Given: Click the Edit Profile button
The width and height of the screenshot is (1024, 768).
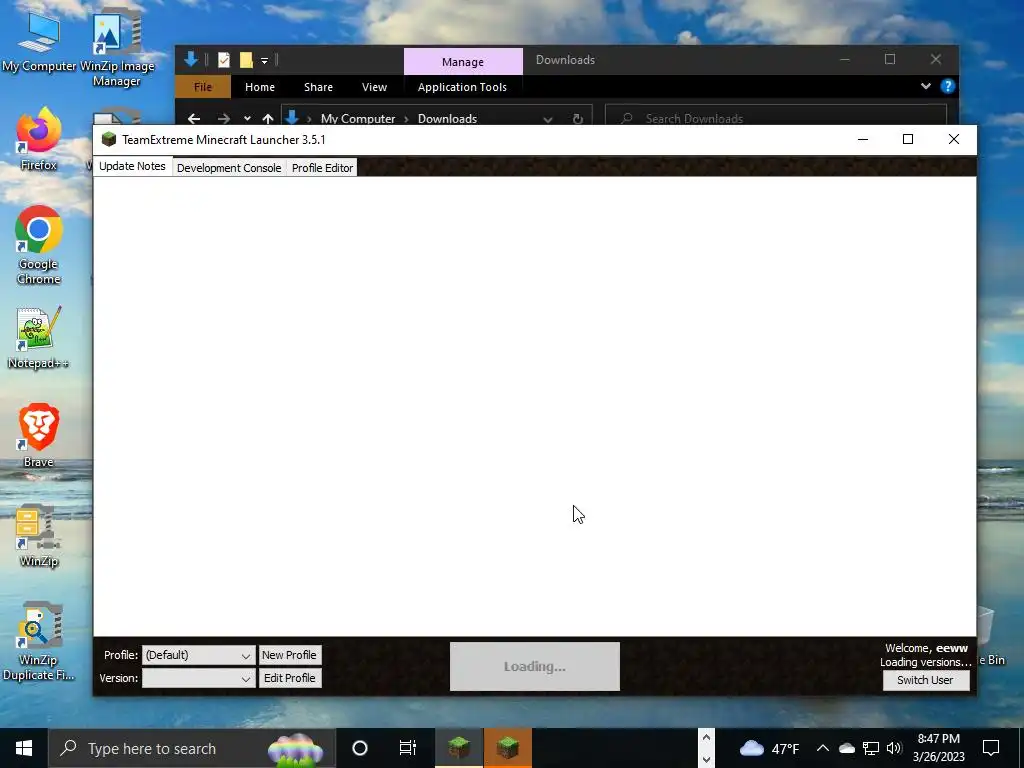Looking at the screenshot, I should tap(289, 678).
